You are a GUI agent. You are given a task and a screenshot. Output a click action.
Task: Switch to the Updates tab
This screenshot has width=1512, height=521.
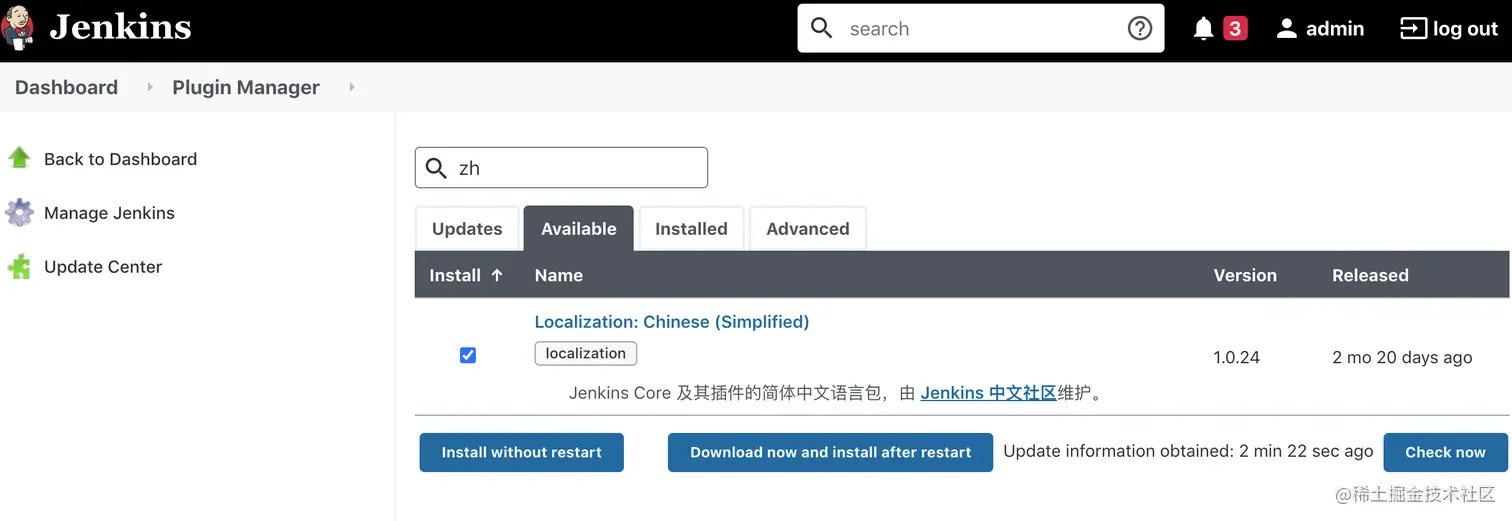(467, 229)
